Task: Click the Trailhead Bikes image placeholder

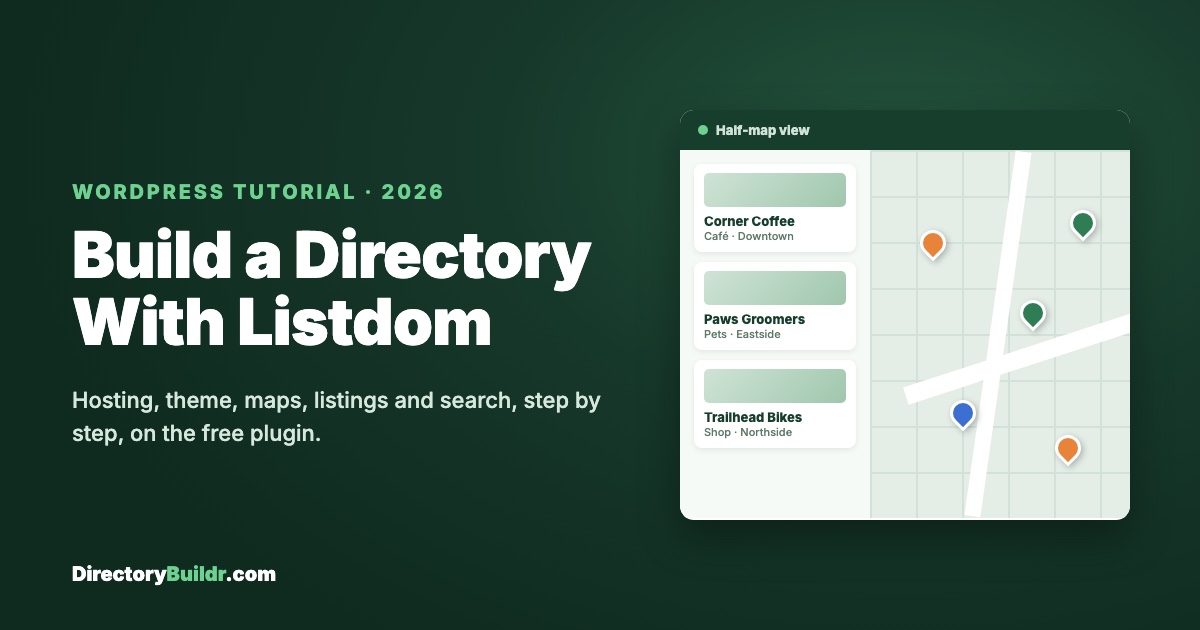Action: (x=775, y=386)
